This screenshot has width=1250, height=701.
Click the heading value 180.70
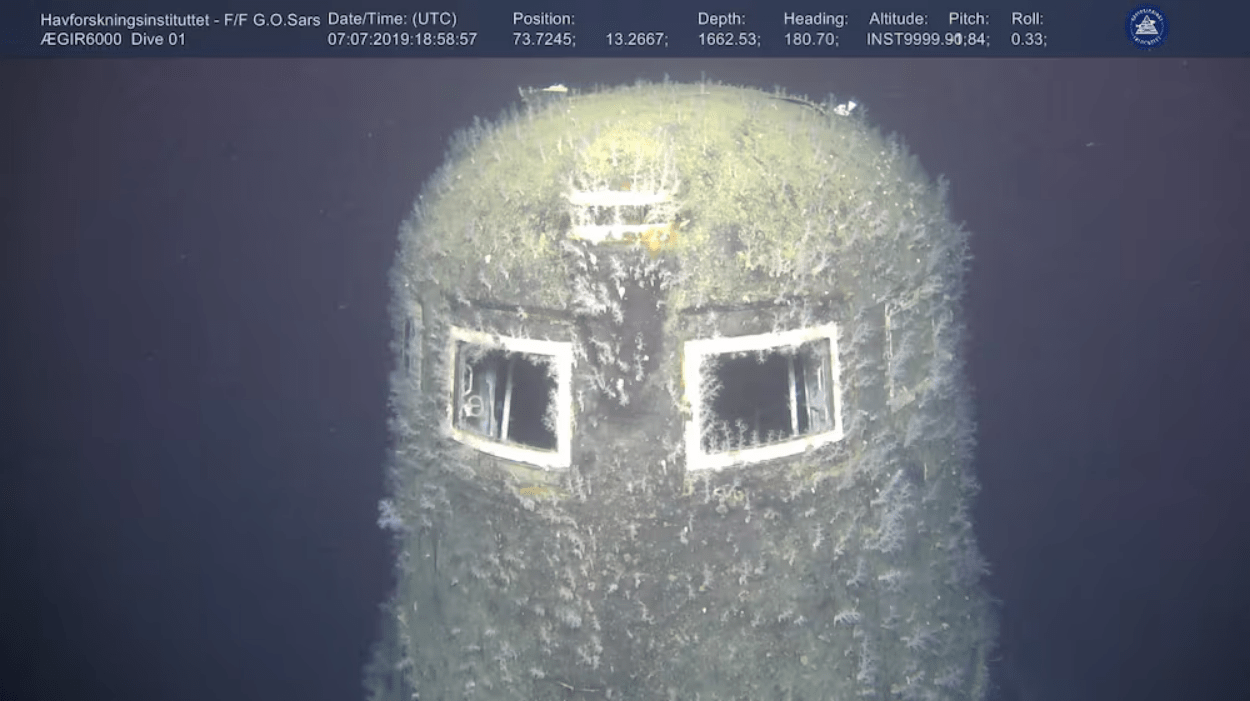click(x=812, y=39)
